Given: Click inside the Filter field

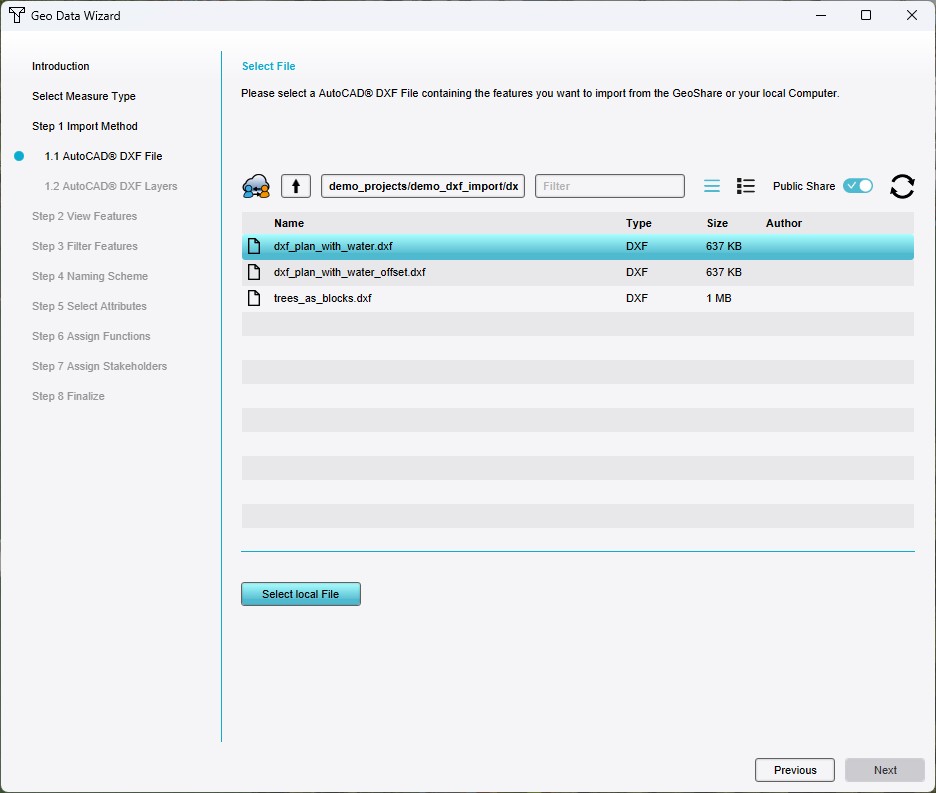Looking at the screenshot, I should point(610,185).
